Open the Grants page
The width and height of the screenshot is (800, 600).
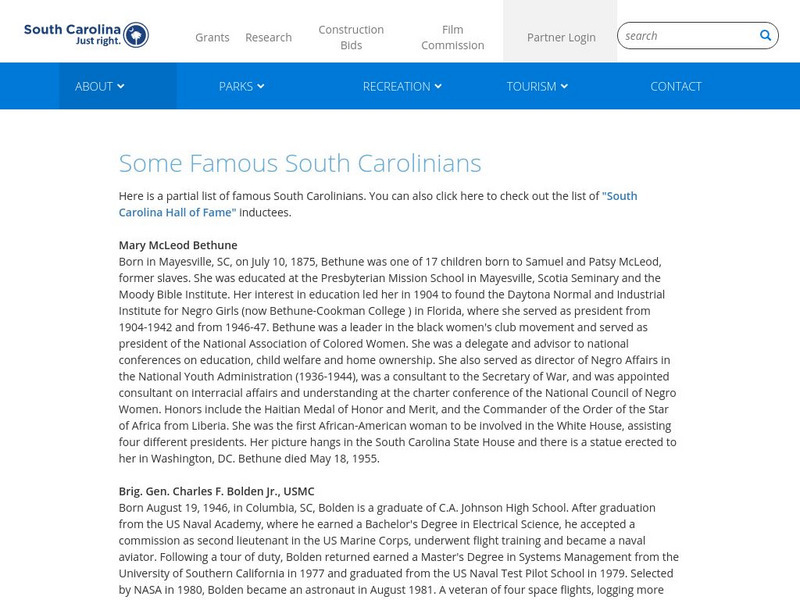[211, 37]
